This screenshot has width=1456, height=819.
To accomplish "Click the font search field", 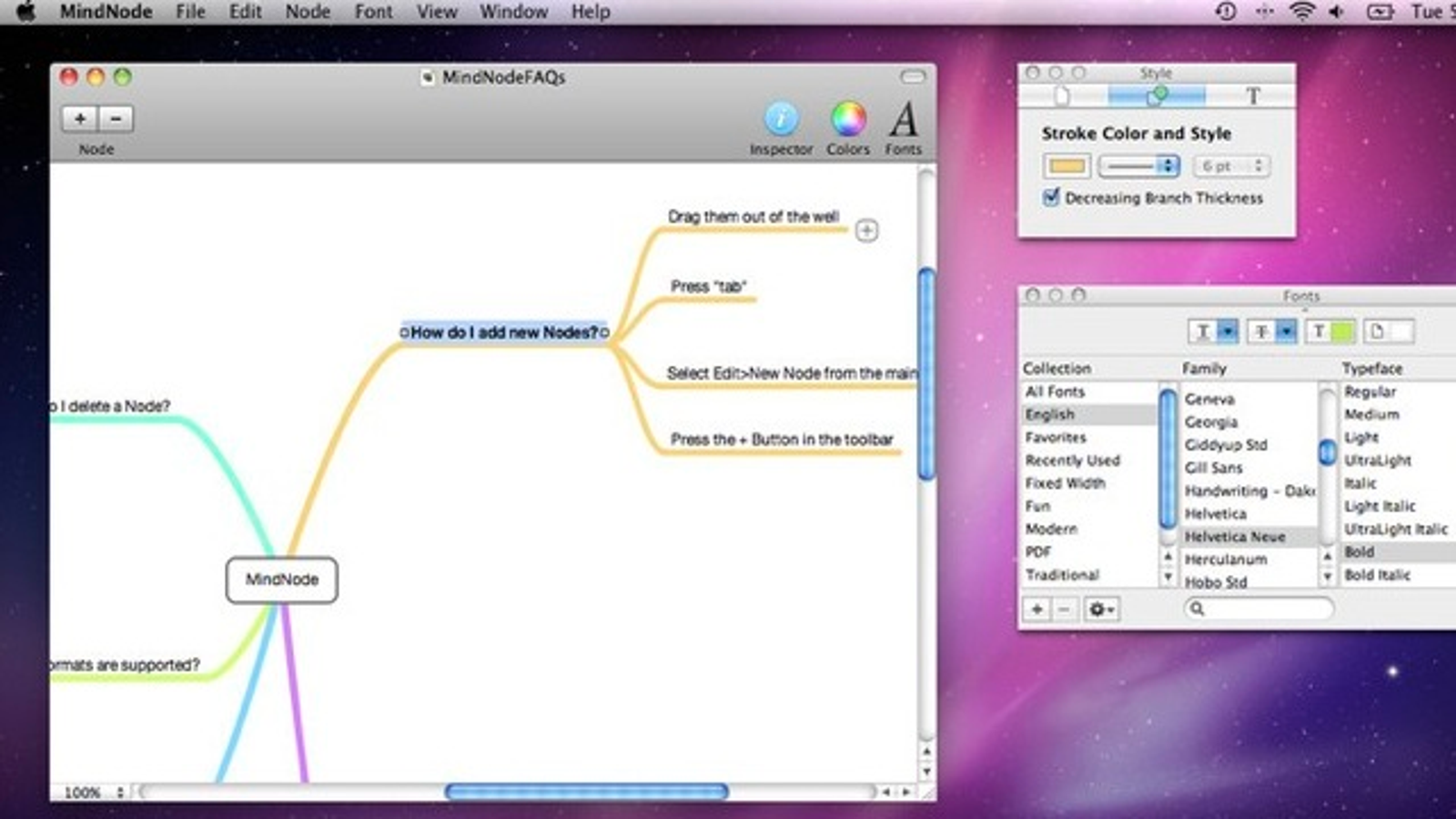I will [x=1259, y=609].
